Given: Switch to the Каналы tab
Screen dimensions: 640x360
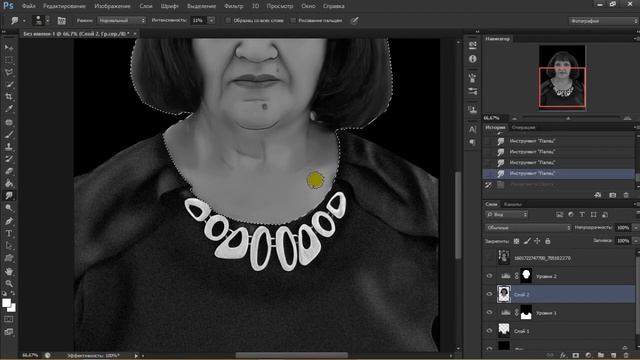Looking at the screenshot, I should click(x=513, y=204).
